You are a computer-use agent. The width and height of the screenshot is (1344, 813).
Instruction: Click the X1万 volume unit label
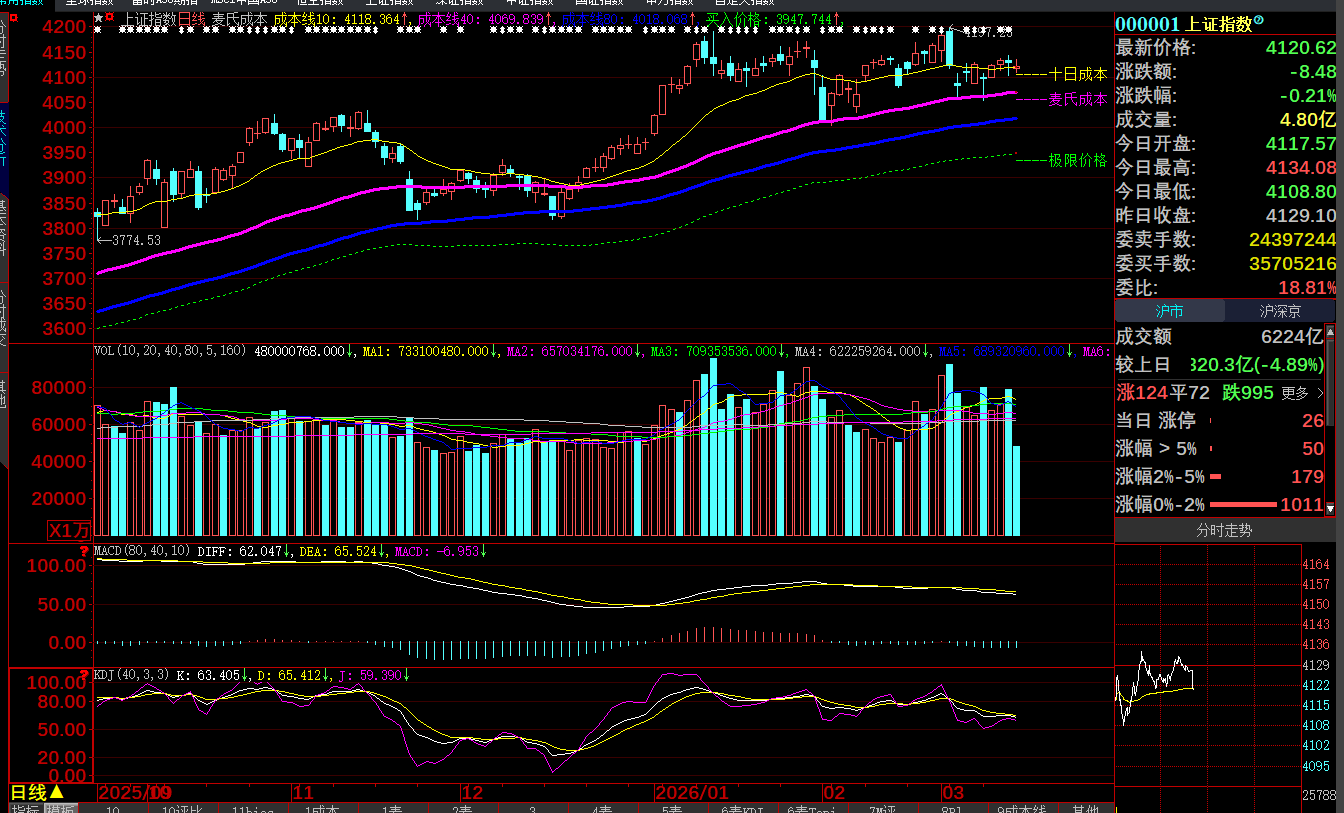pos(69,530)
